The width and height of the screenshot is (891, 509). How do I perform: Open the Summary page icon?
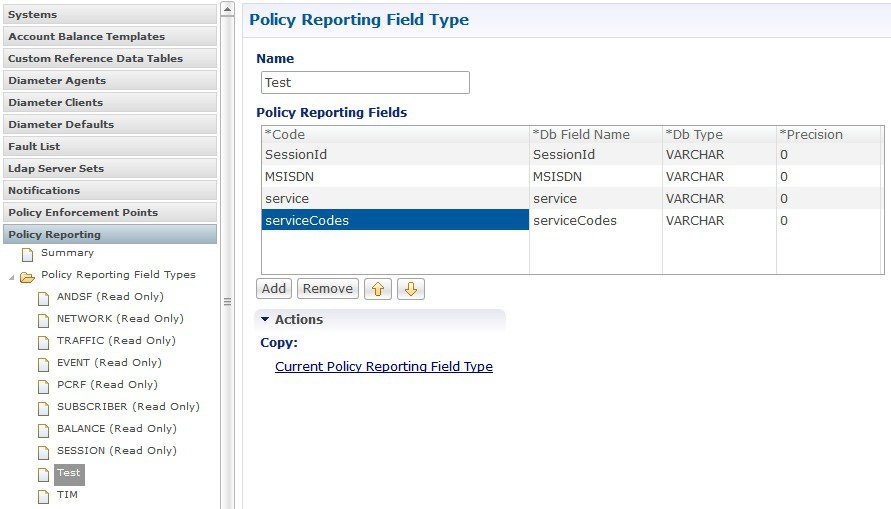[27, 253]
